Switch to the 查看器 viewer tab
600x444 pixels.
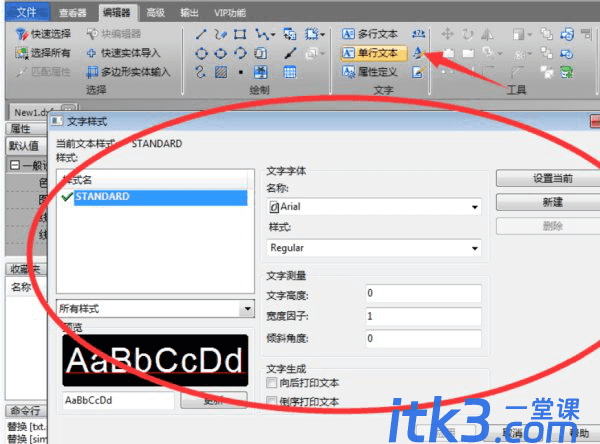[73, 13]
